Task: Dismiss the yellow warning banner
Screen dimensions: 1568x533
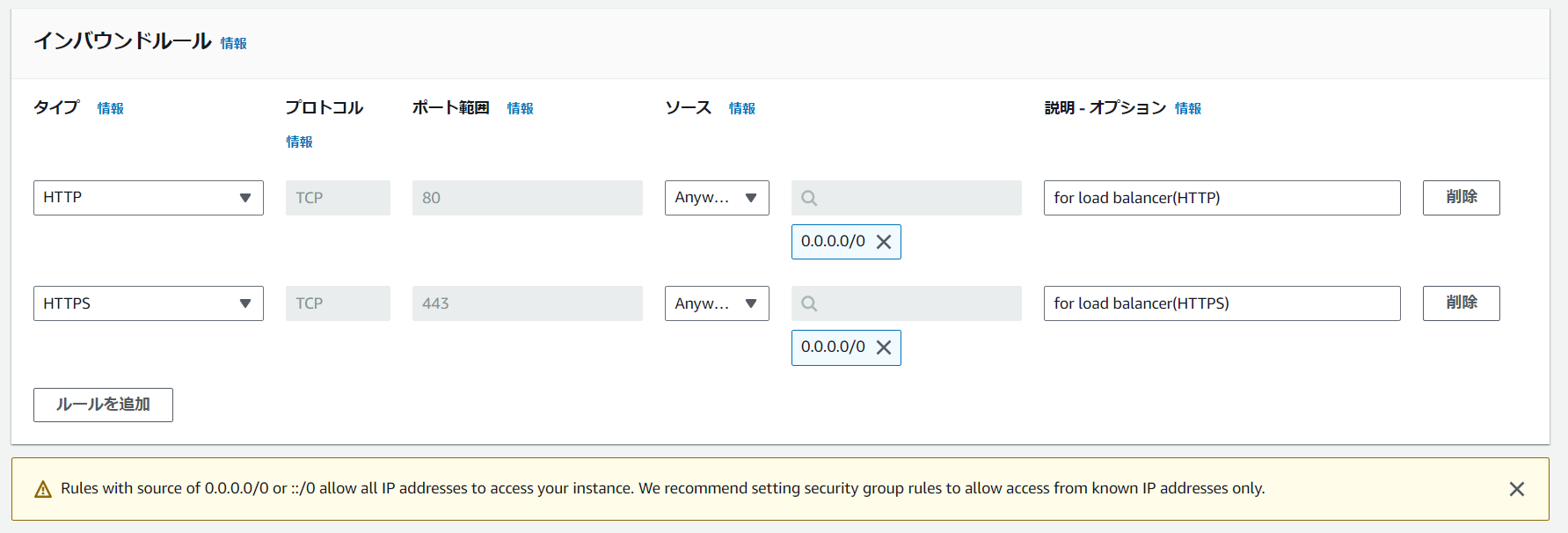Action: click(x=1516, y=489)
